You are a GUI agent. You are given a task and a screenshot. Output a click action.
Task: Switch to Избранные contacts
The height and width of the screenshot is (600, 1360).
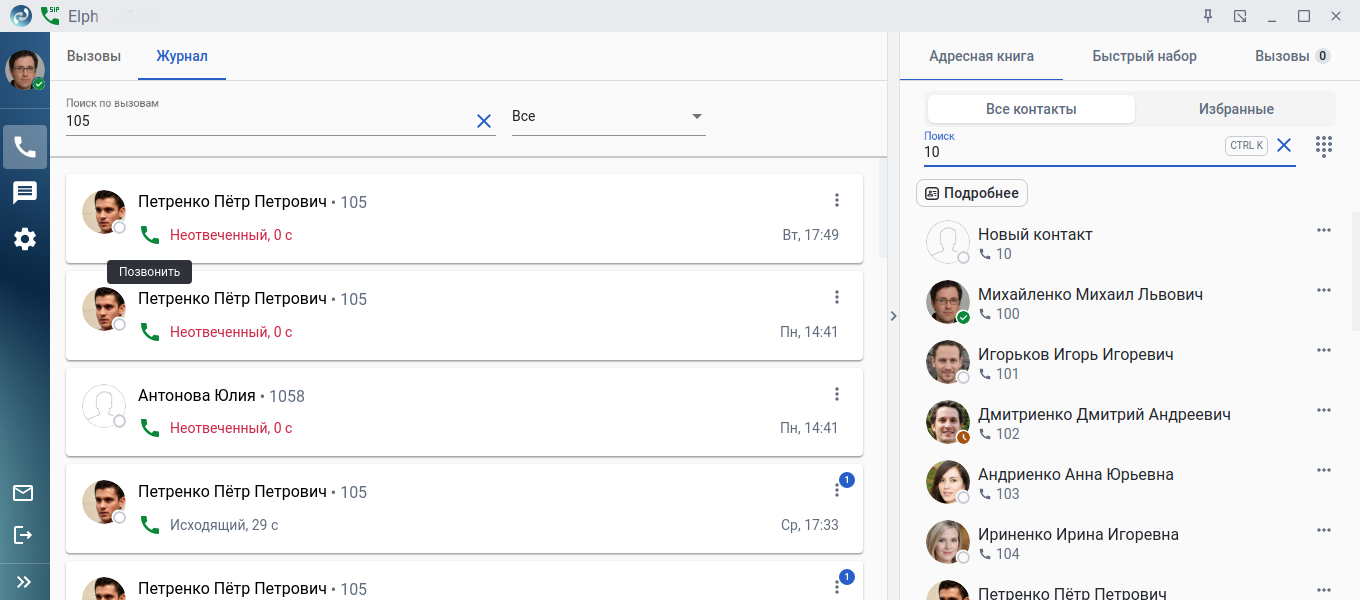coord(1236,109)
